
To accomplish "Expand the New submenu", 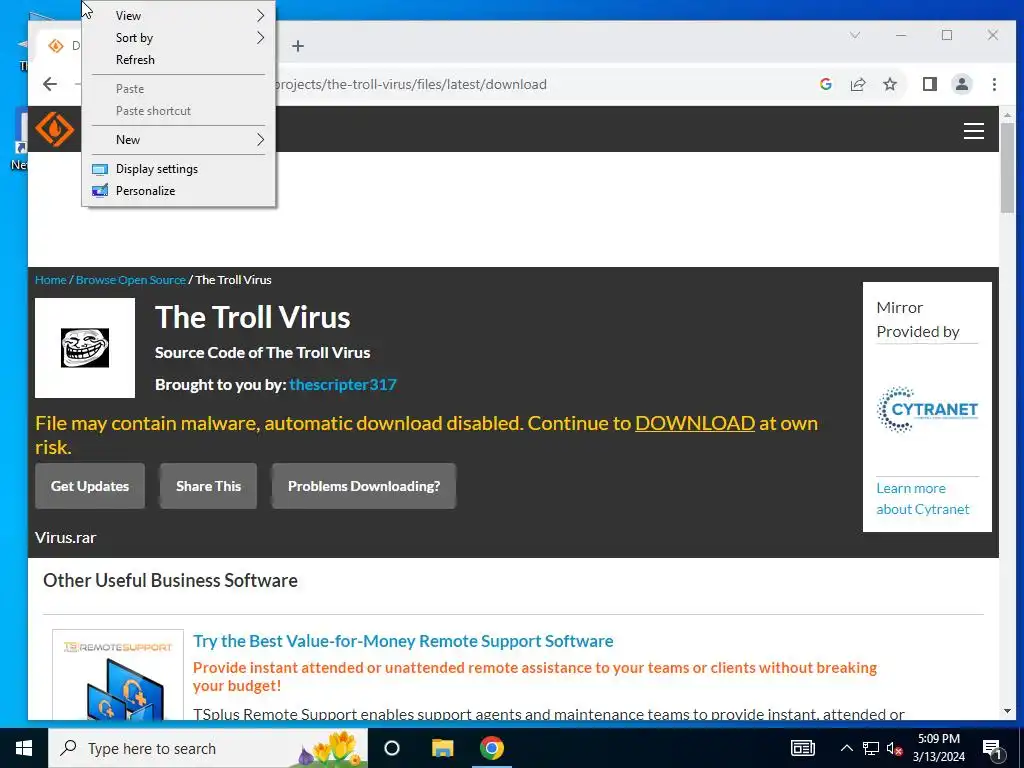I will tap(178, 140).
